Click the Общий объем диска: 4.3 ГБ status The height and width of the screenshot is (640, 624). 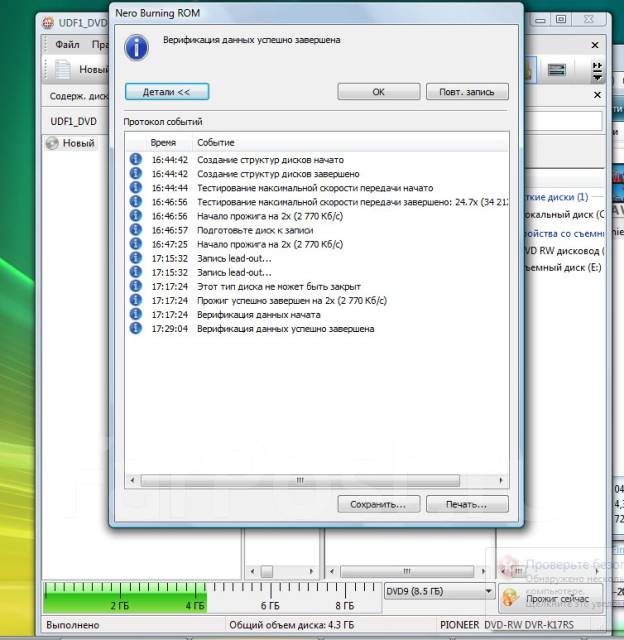(x=291, y=625)
